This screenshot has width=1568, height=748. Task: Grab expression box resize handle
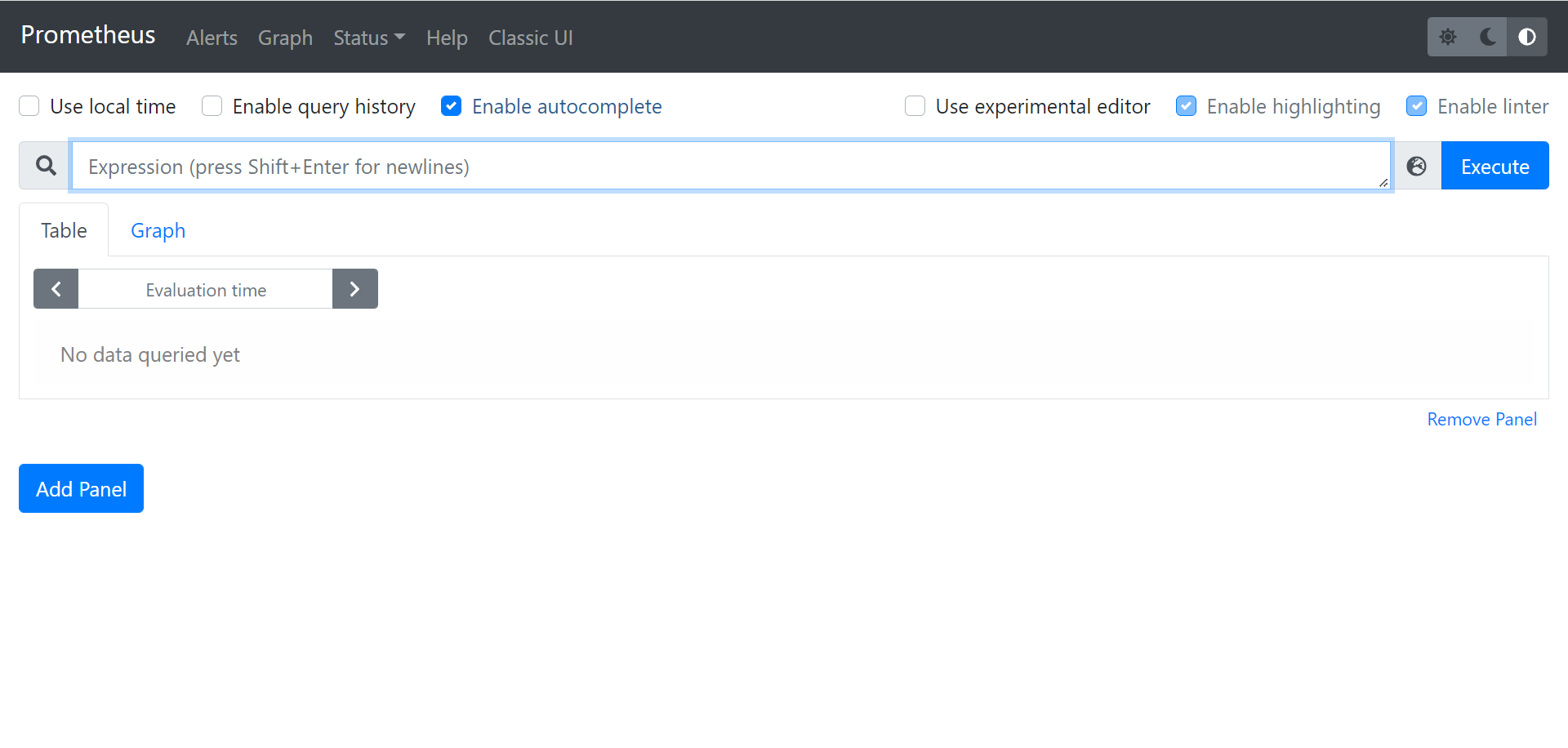[x=1383, y=183]
